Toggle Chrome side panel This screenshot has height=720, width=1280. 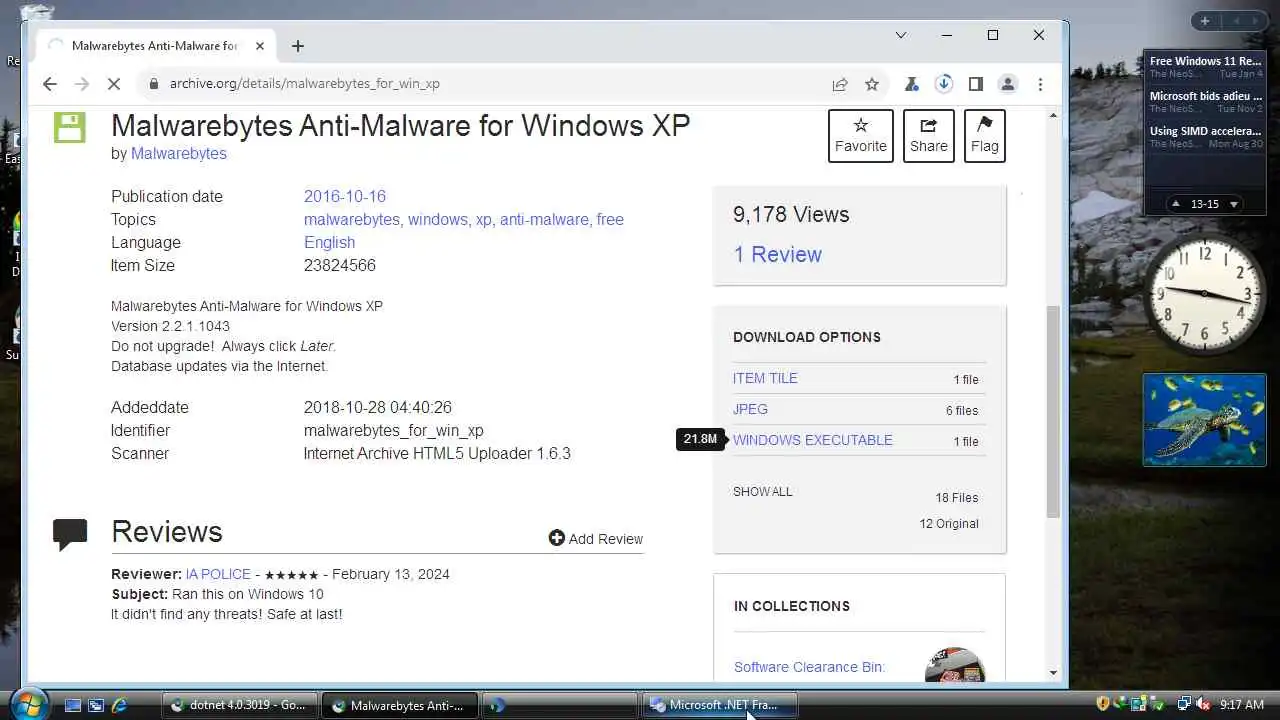pos(975,84)
